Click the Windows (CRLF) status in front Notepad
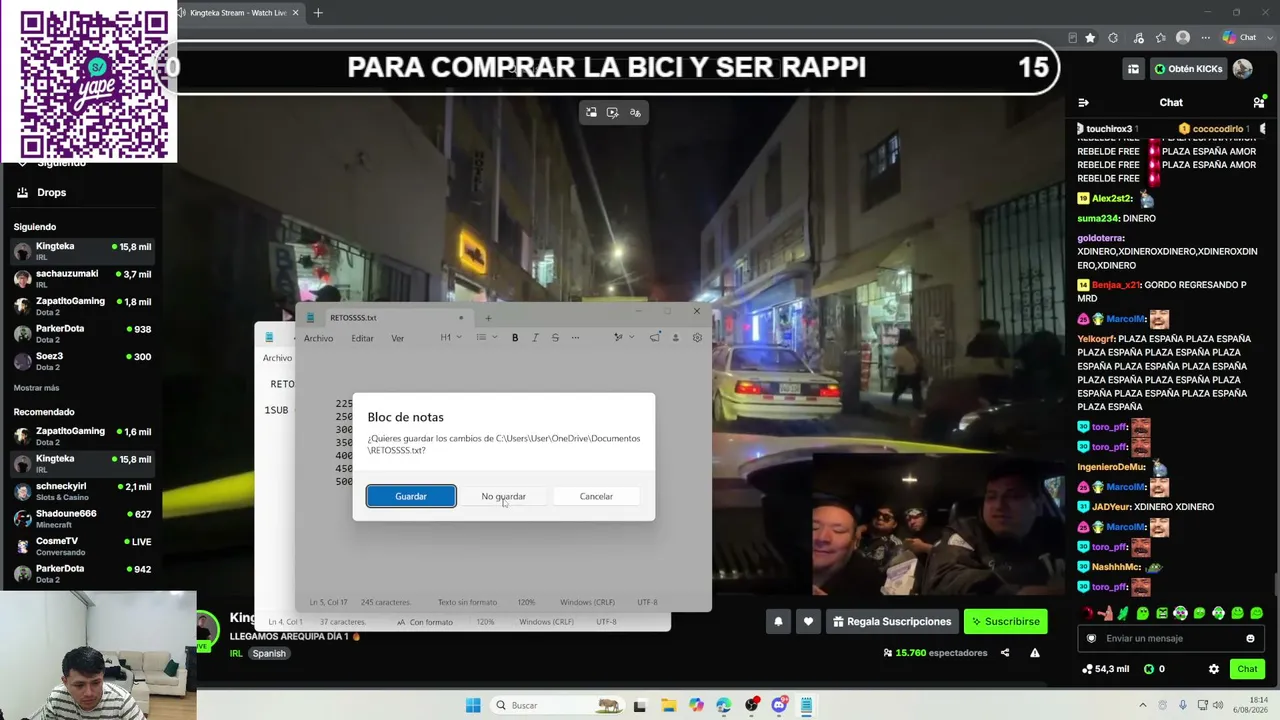 [587, 602]
